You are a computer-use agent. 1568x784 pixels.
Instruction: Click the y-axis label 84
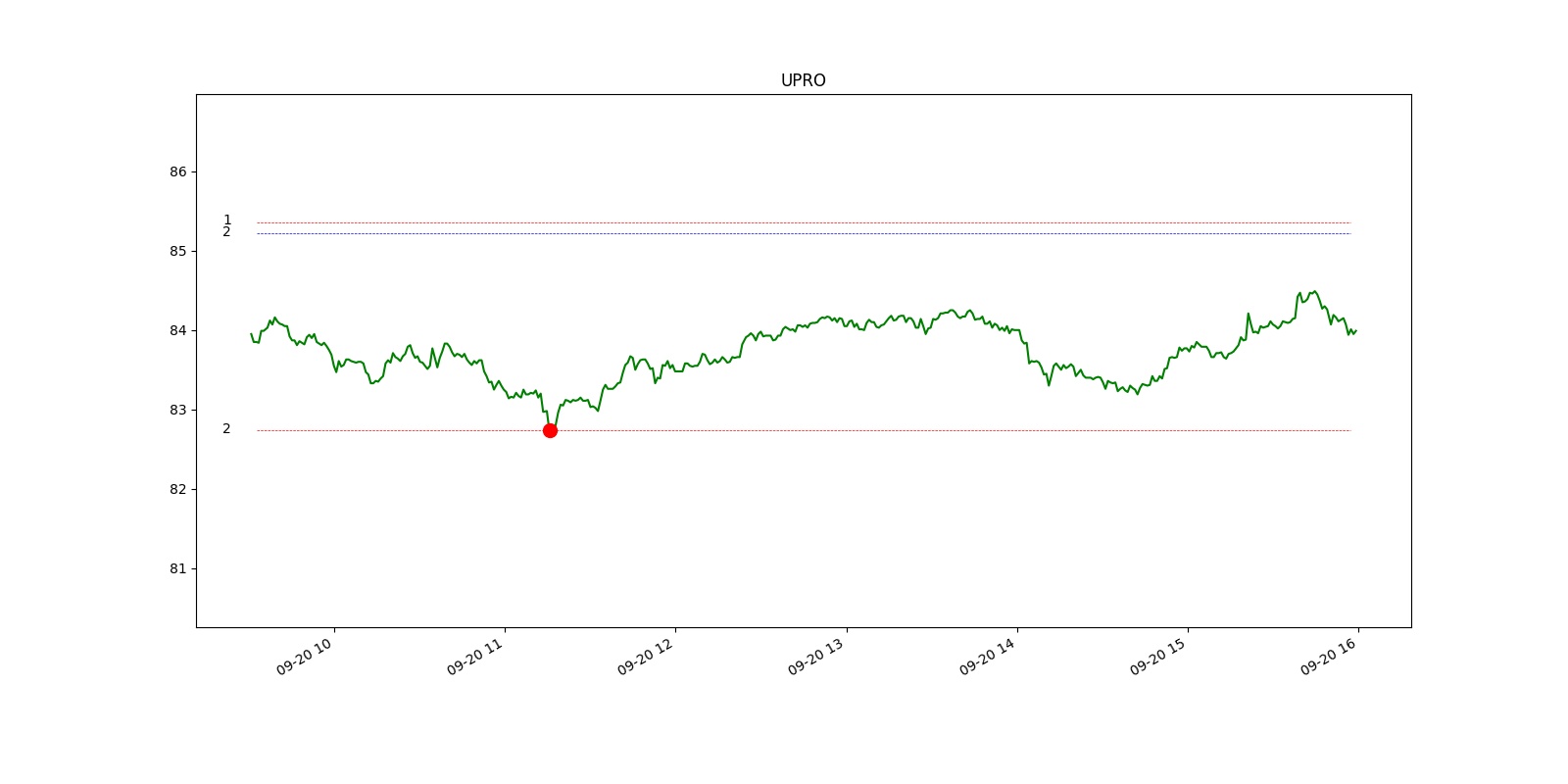coord(177,330)
